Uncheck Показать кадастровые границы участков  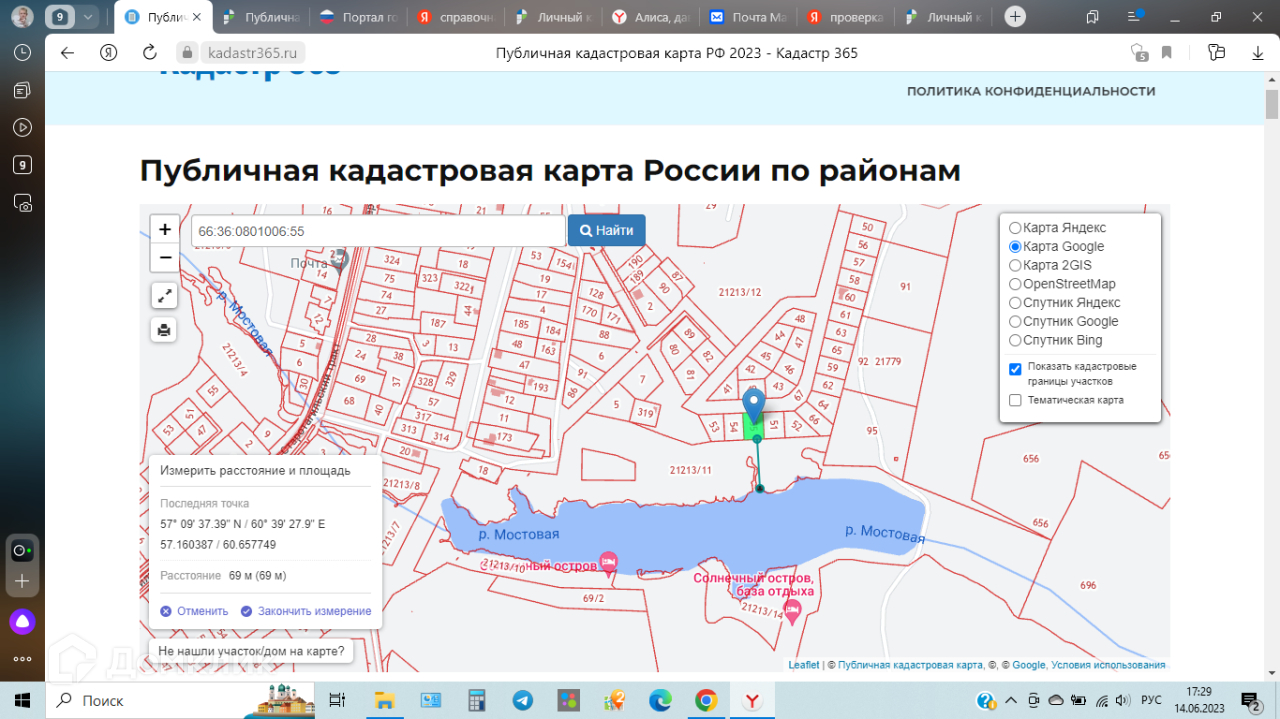1015,368
